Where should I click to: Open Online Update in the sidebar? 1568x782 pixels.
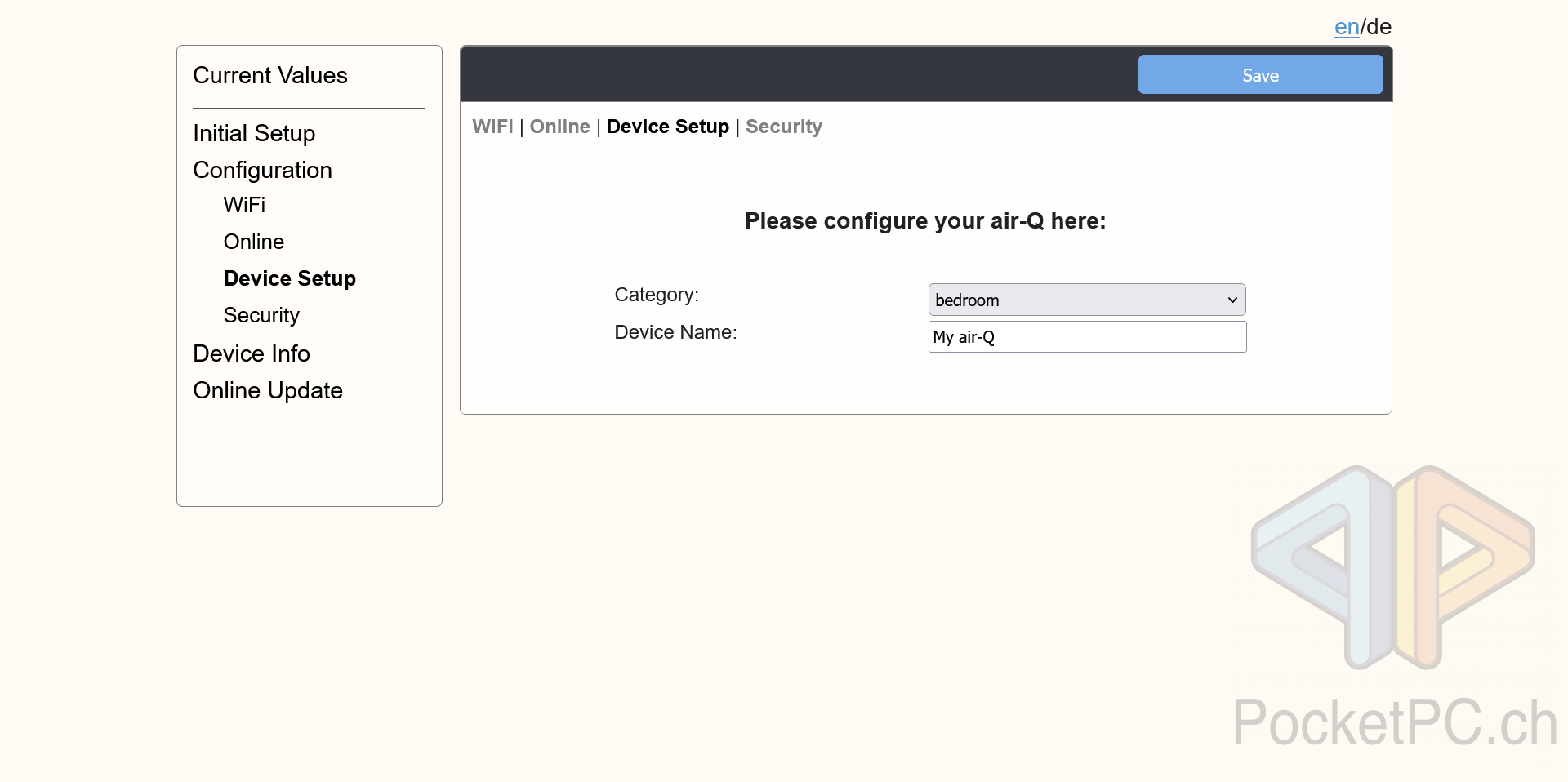pos(268,390)
